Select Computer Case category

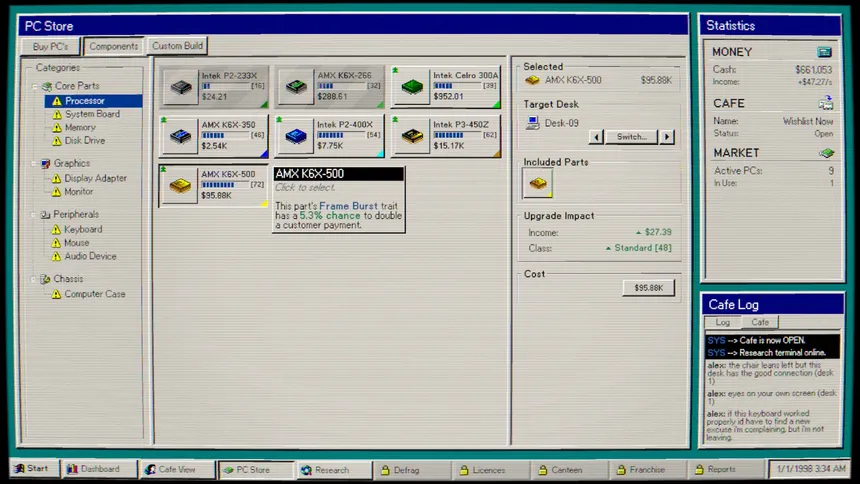(x=95, y=294)
